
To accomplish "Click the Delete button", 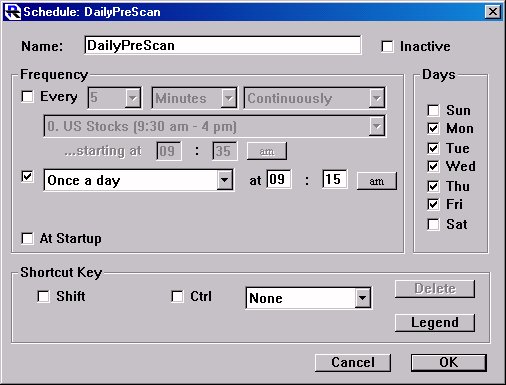I will [435, 289].
